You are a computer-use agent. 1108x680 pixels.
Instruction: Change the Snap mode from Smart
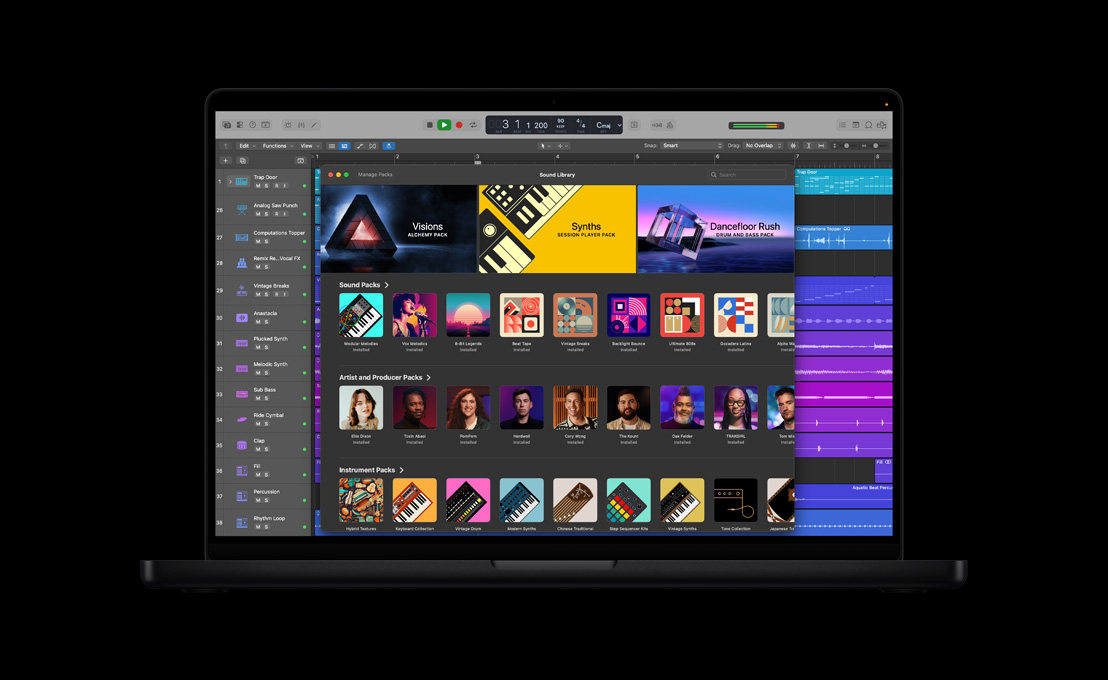click(690, 145)
